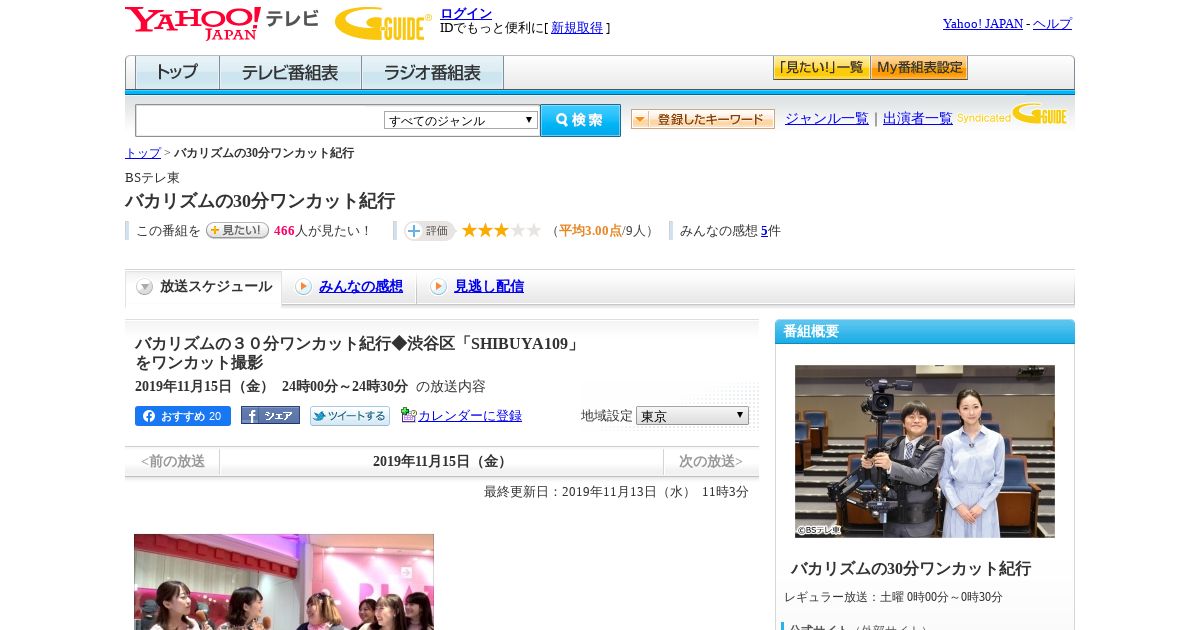Click the star rating display

(x=501, y=230)
